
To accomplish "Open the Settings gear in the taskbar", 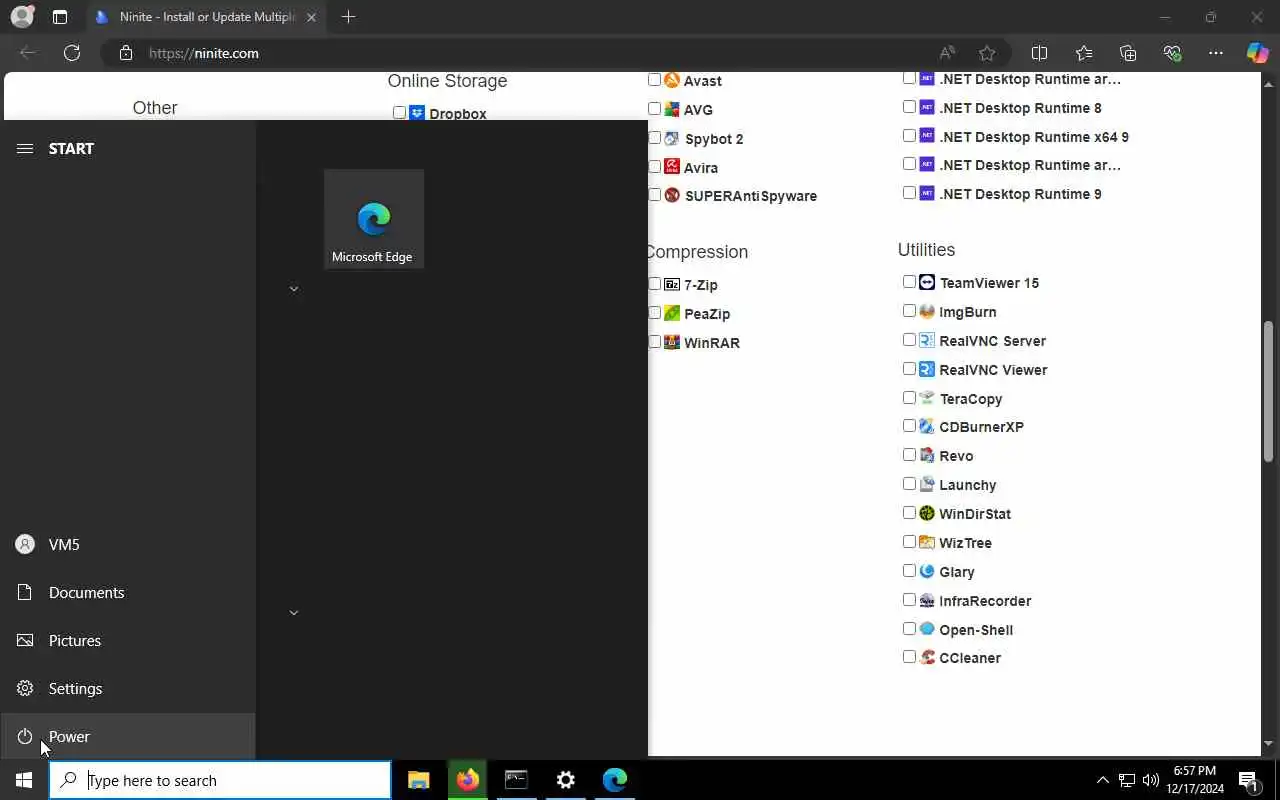I will tap(566, 780).
